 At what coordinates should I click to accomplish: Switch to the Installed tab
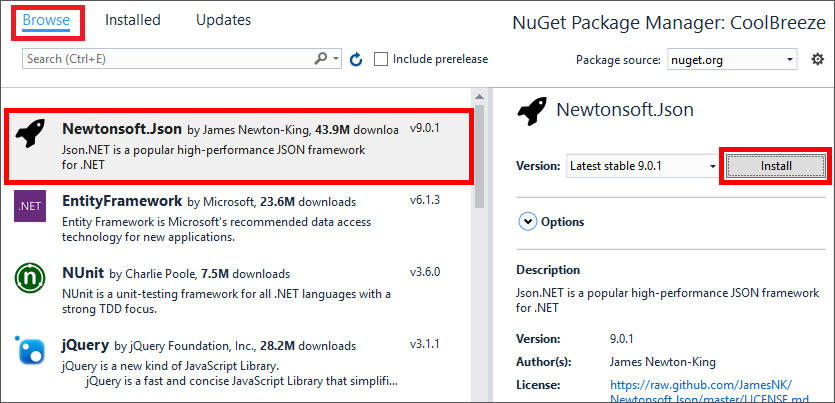point(135,20)
